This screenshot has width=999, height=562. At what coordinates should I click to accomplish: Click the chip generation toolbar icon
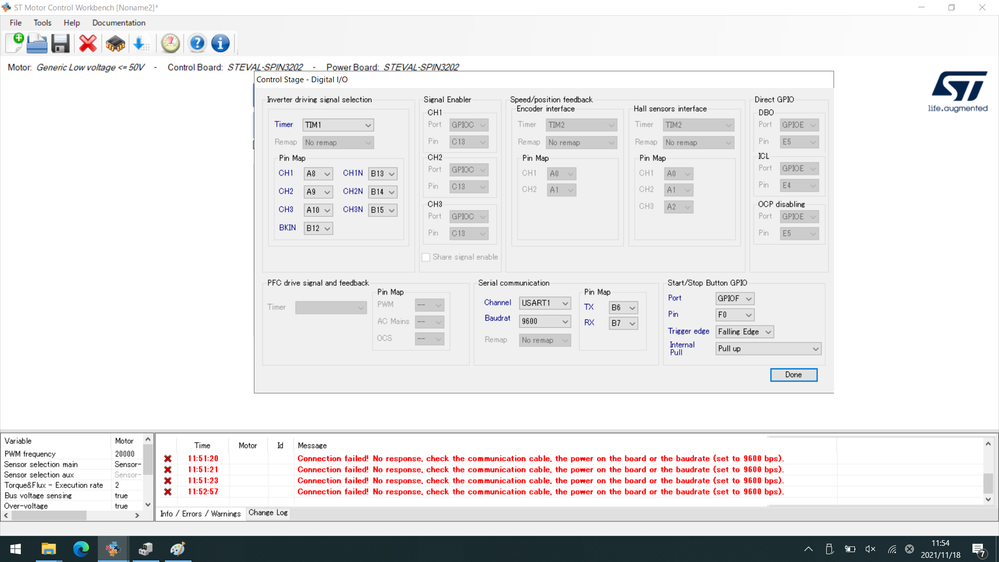pos(115,43)
